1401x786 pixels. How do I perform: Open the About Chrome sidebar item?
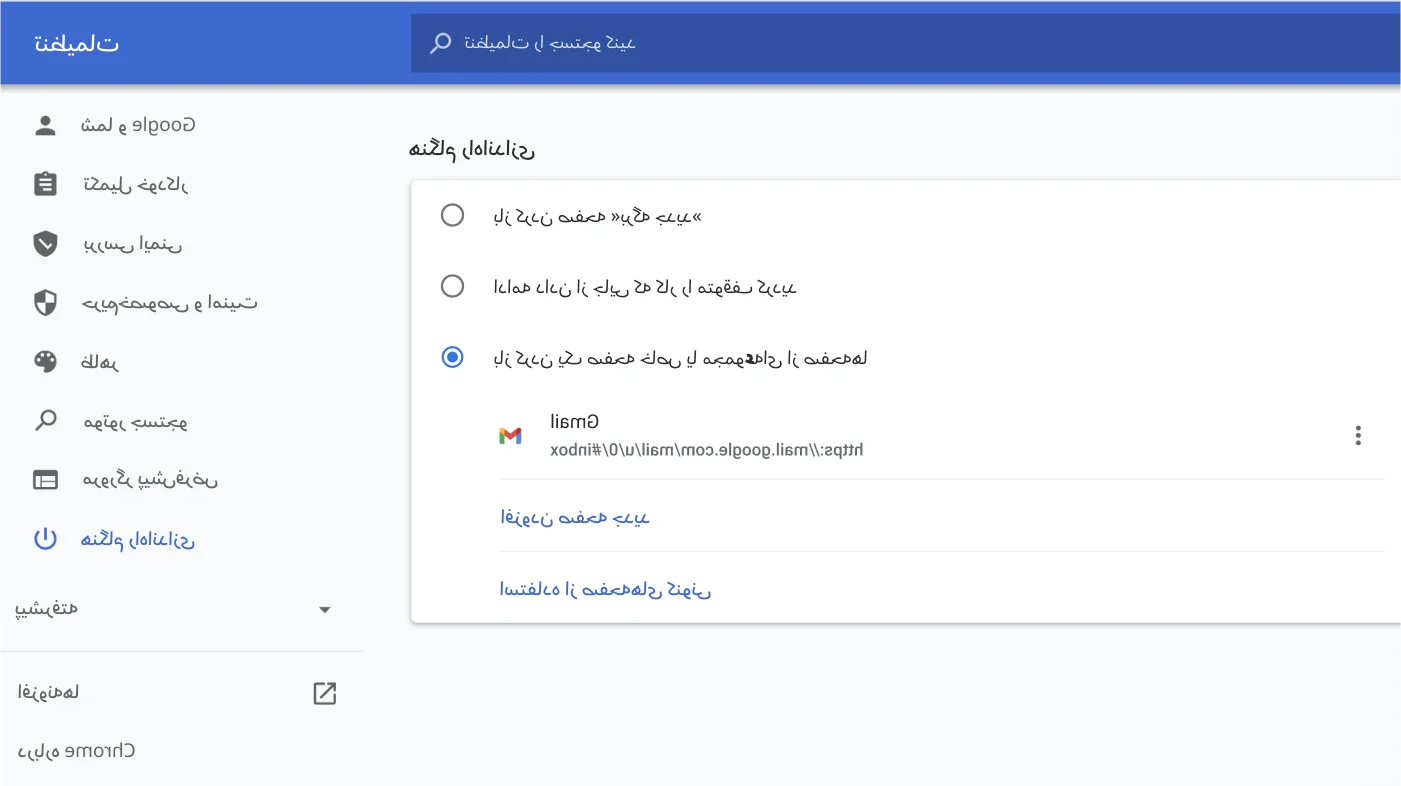(x=77, y=751)
